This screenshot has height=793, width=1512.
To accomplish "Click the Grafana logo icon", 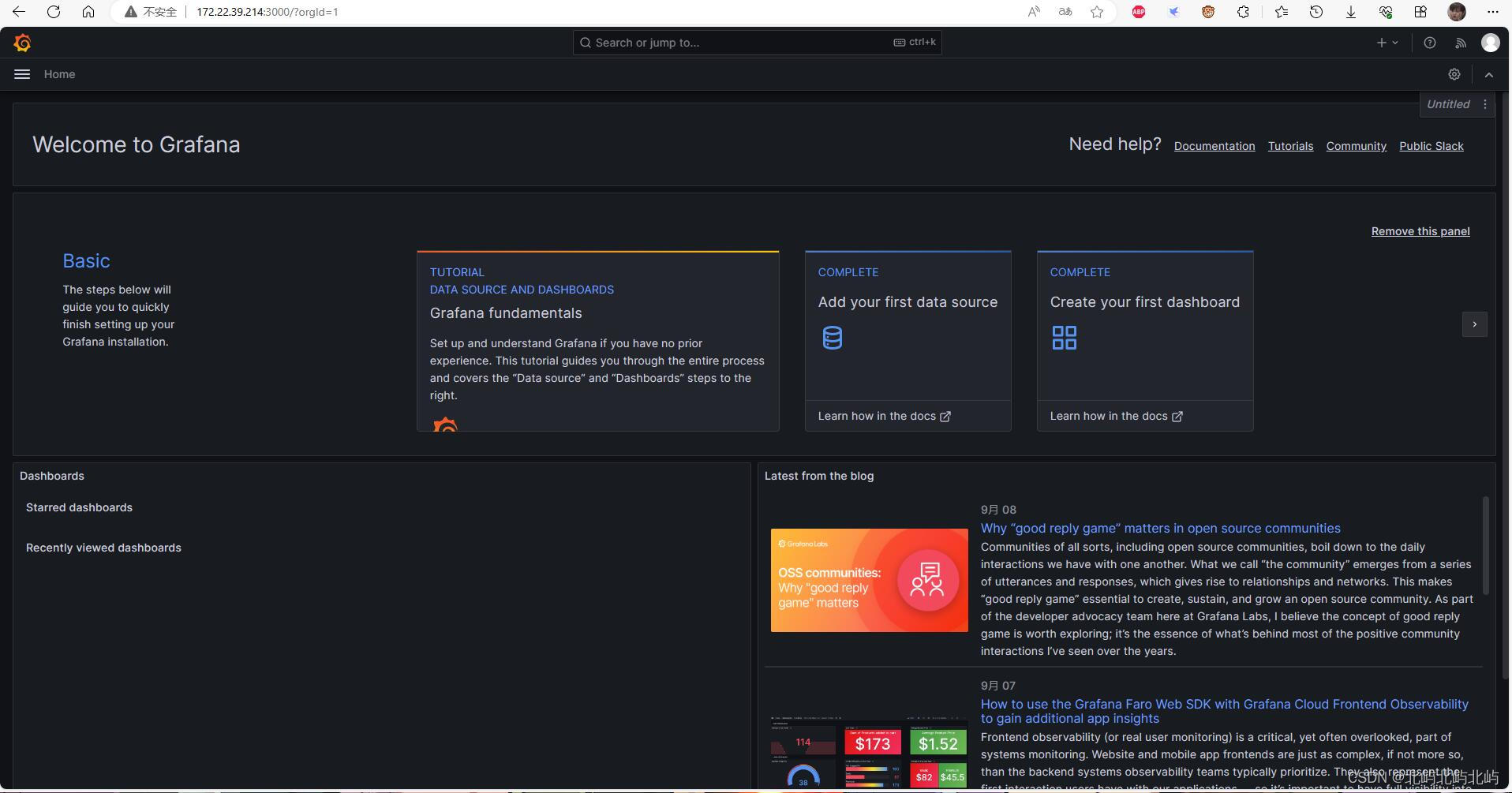I will (23, 43).
